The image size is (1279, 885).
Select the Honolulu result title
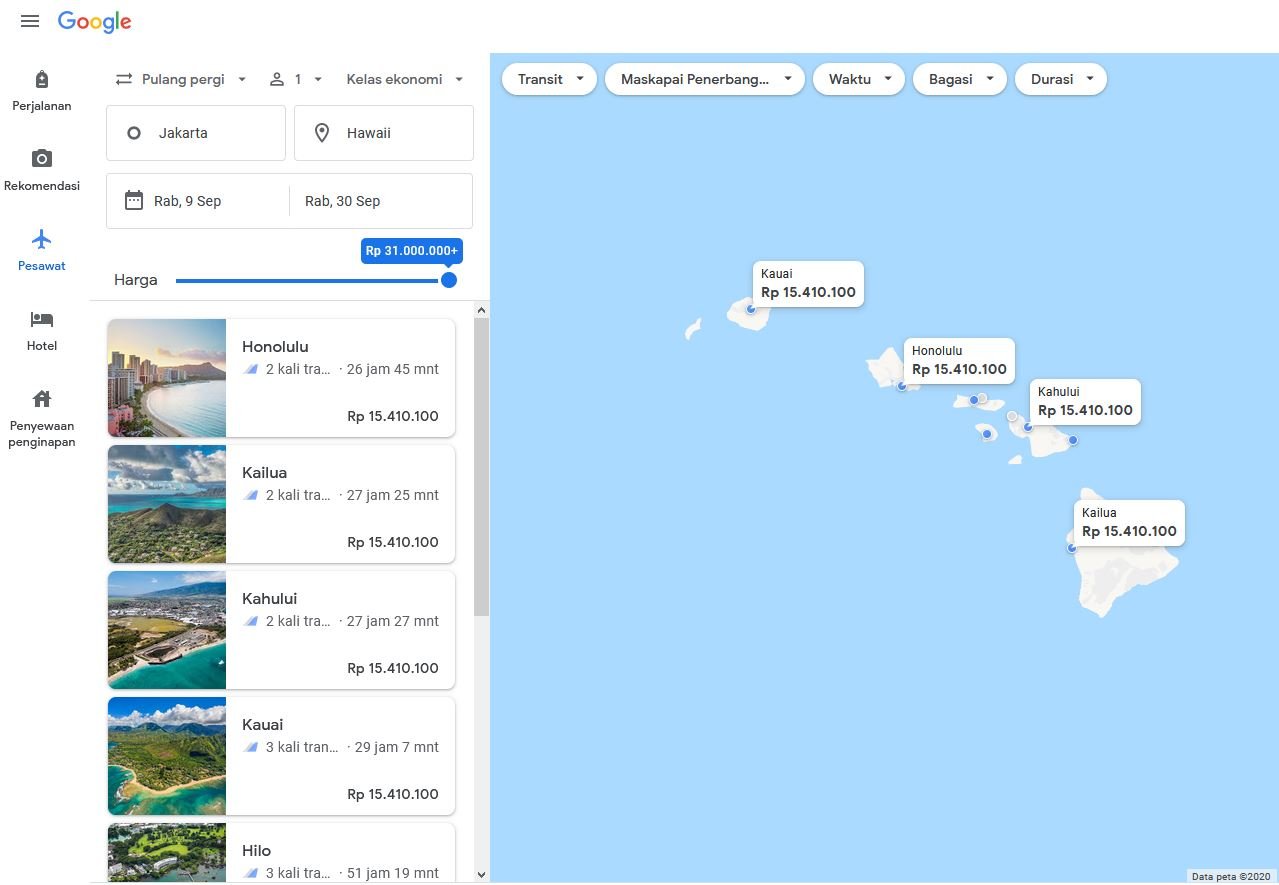275,347
